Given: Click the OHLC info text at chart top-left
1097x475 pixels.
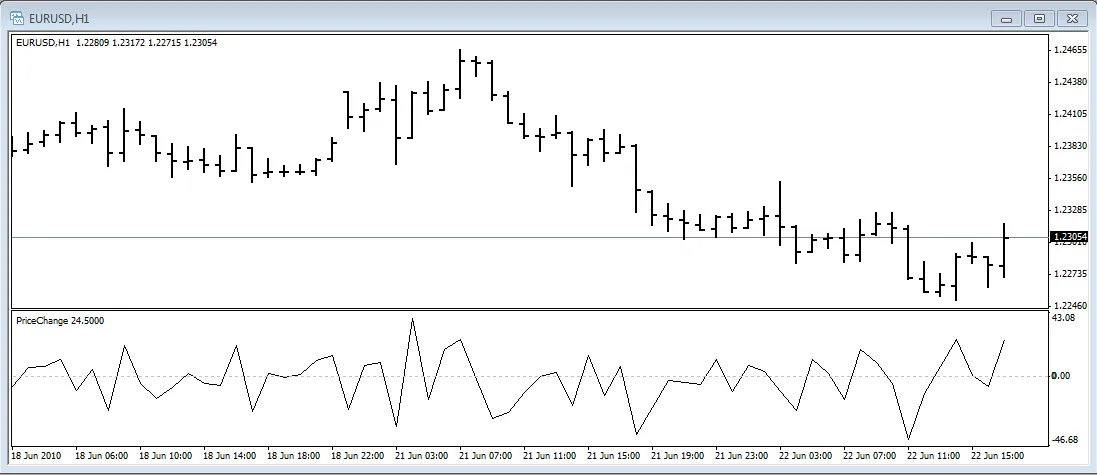Looking at the screenshot, I should (x=114, y=42).
